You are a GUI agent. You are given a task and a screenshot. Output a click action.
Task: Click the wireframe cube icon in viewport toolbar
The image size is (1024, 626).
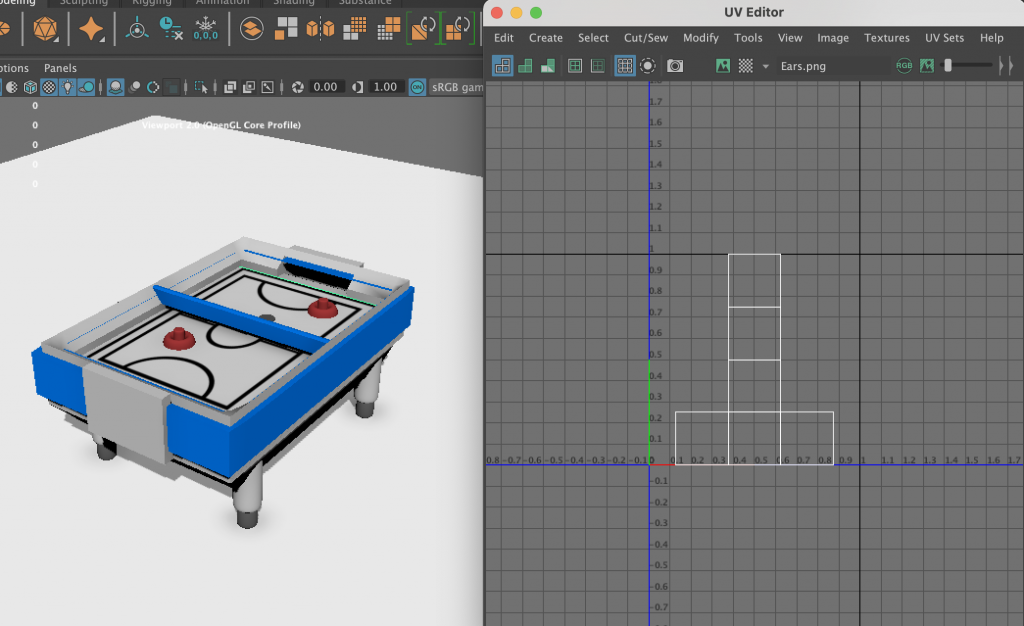coord(30,87)
